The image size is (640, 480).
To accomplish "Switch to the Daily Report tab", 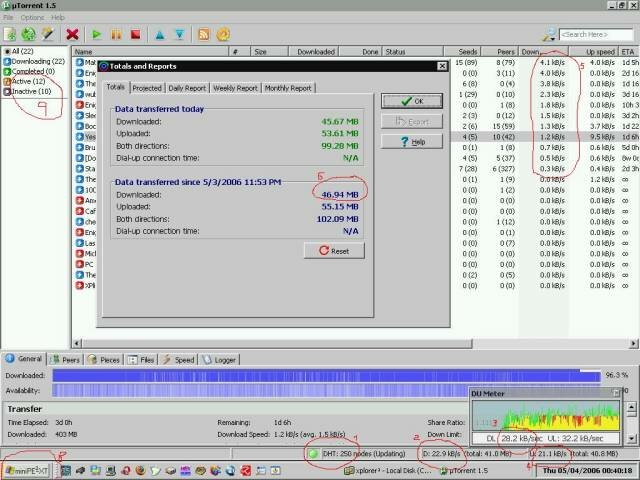I will (x=187, y=88).
